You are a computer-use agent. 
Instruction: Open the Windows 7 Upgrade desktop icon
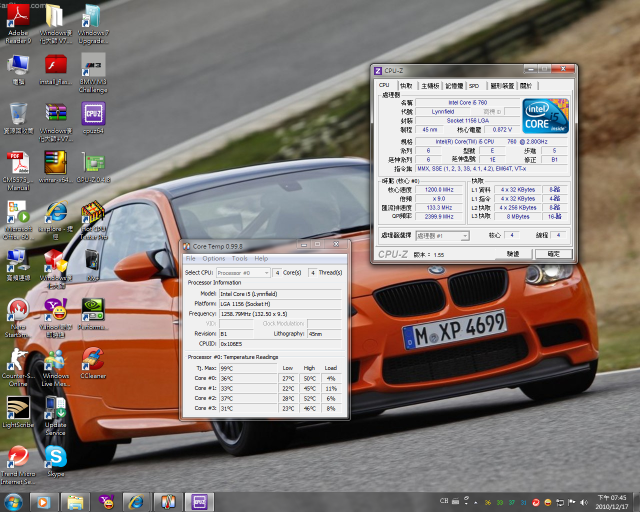click(x=93, y=24)
